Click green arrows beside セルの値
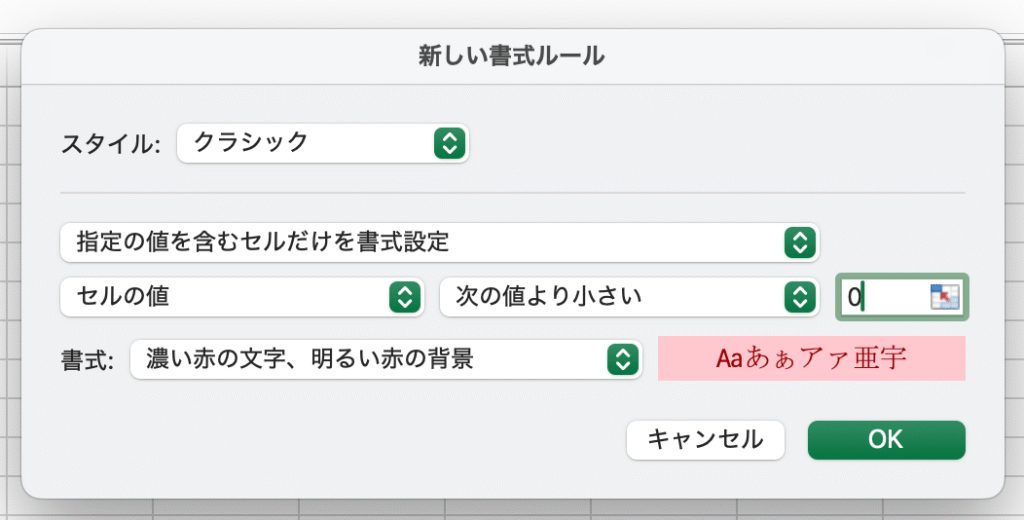 click(x=403, y=296)
